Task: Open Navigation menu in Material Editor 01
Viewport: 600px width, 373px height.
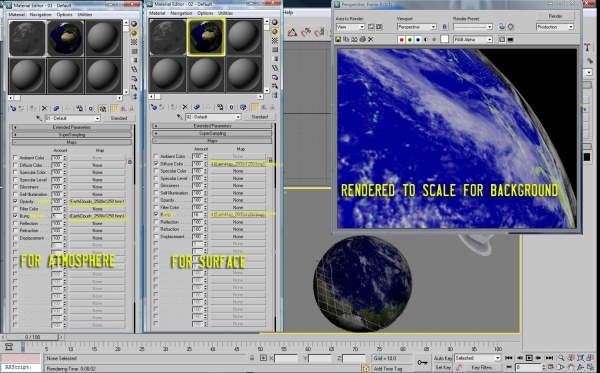Action: 41,15
